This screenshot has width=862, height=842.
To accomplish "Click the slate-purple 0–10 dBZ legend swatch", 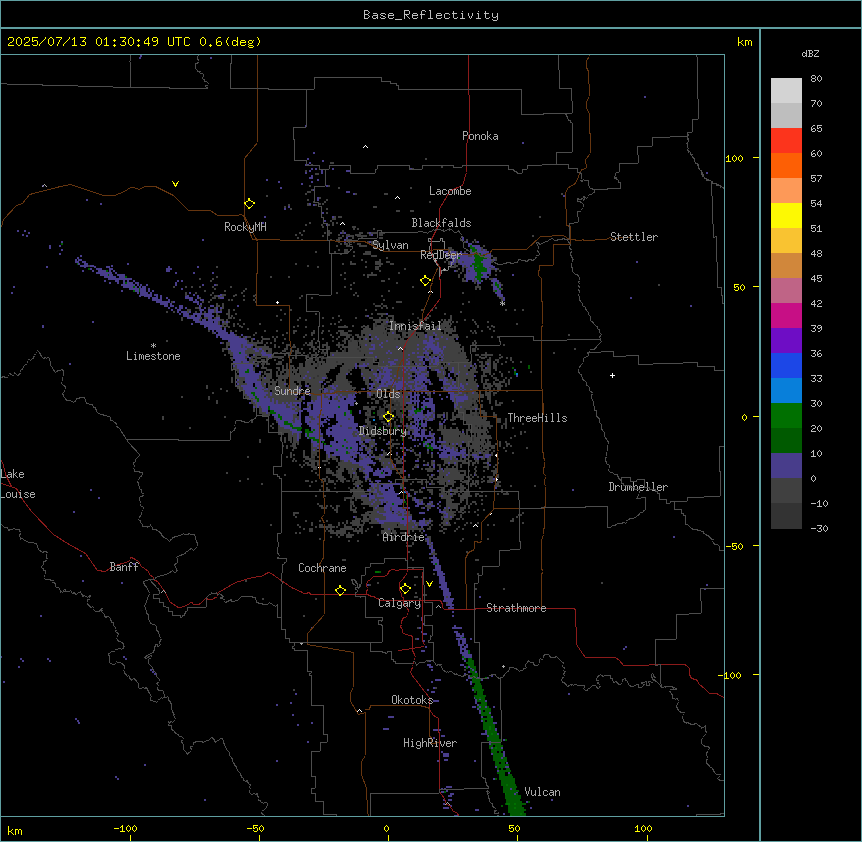I will [786, 466].
